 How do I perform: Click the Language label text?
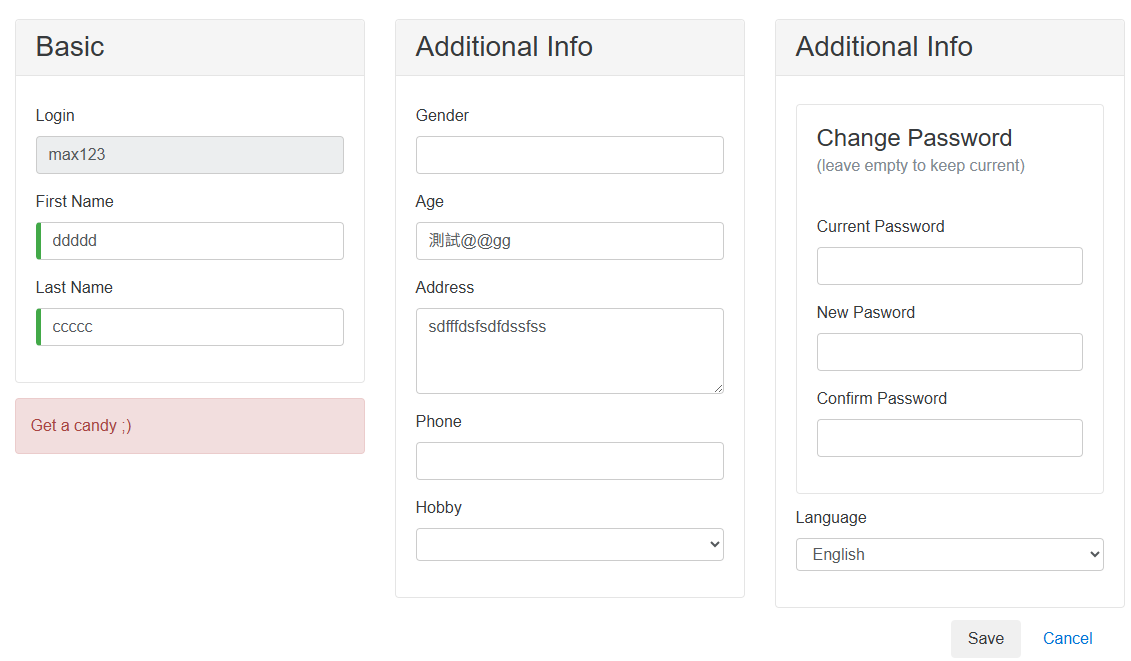pos(830,518)
